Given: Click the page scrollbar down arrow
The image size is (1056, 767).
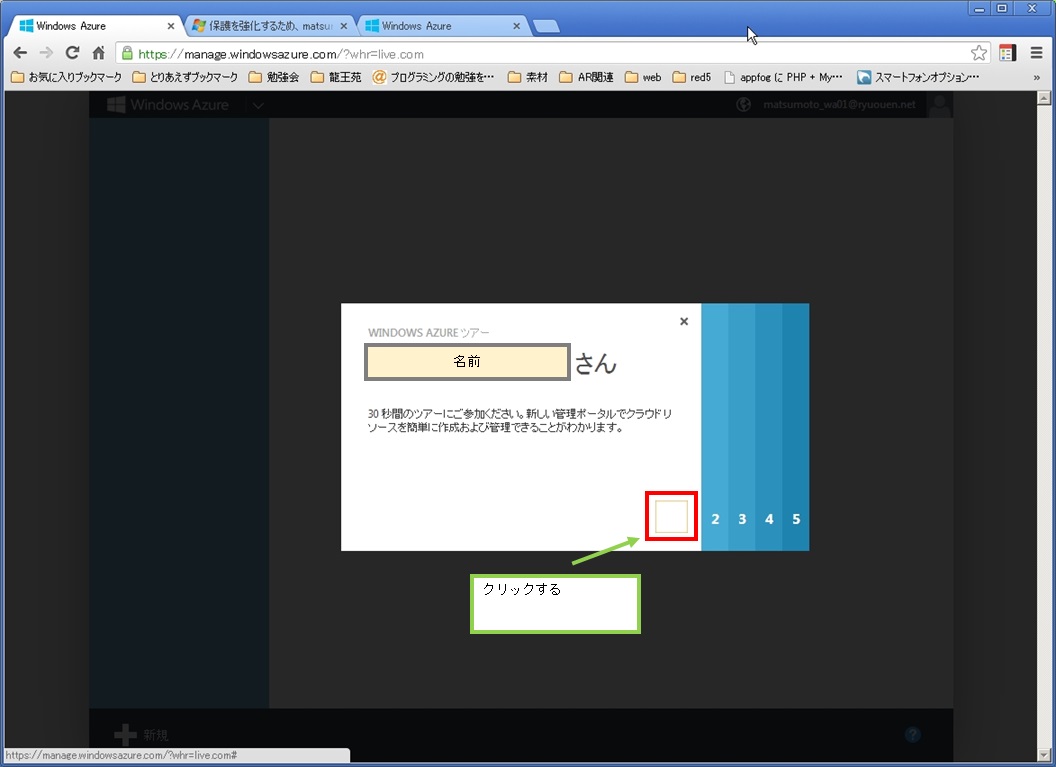Looking at the screenshot, I should click(x=1045, y=754).
